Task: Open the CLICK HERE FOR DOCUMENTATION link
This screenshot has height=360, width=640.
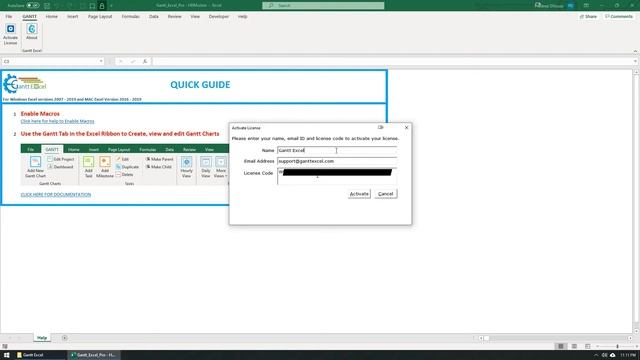Action: coord(56,195)
